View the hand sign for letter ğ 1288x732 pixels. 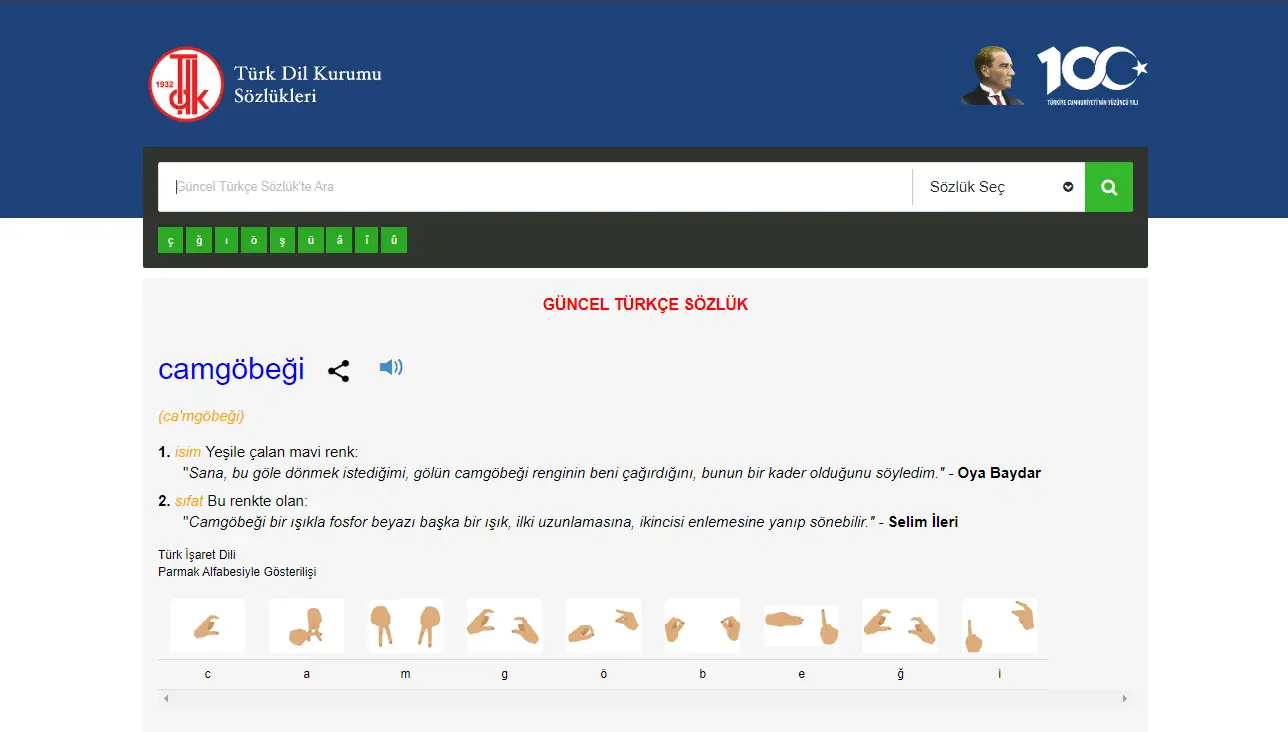click(900, 626)
